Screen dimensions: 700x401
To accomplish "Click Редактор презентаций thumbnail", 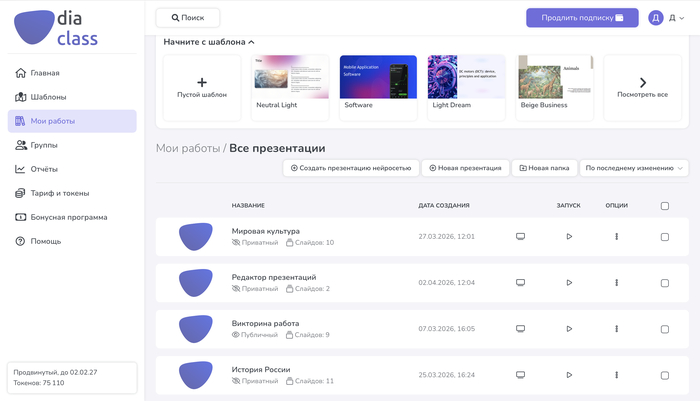I will [x=196, y=283].
